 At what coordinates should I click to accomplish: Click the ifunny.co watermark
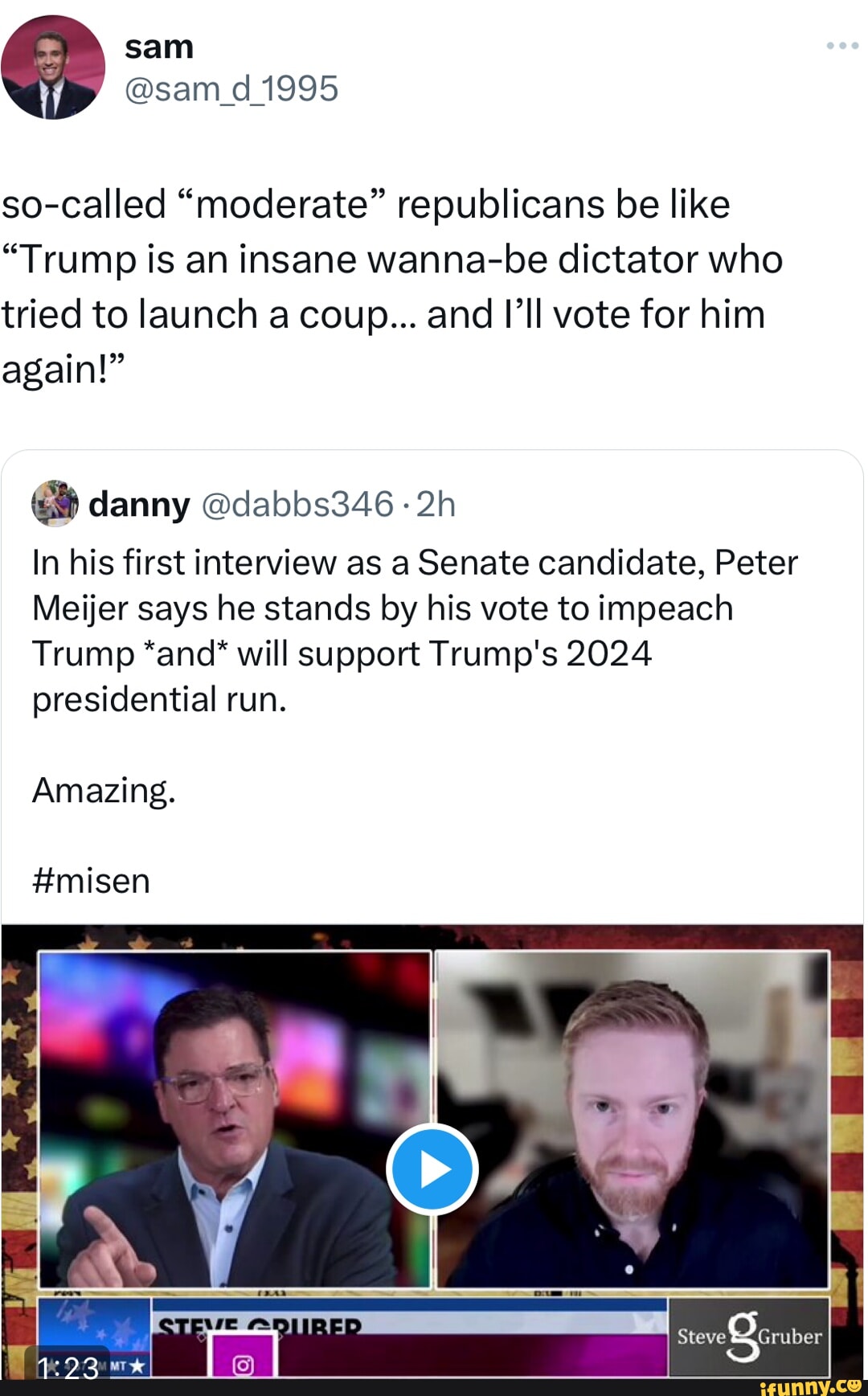click(810, 1386)
